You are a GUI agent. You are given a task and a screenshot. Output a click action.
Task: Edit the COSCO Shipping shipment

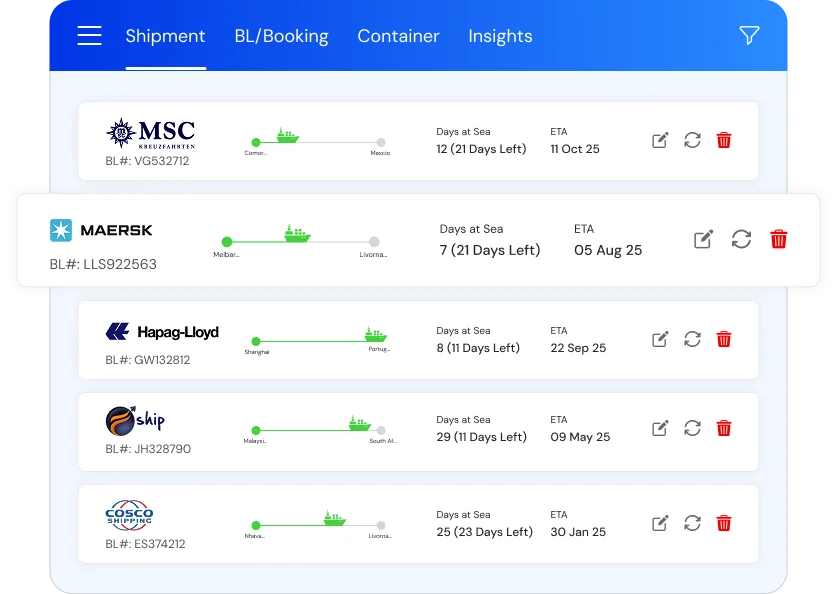pos(660,523)
